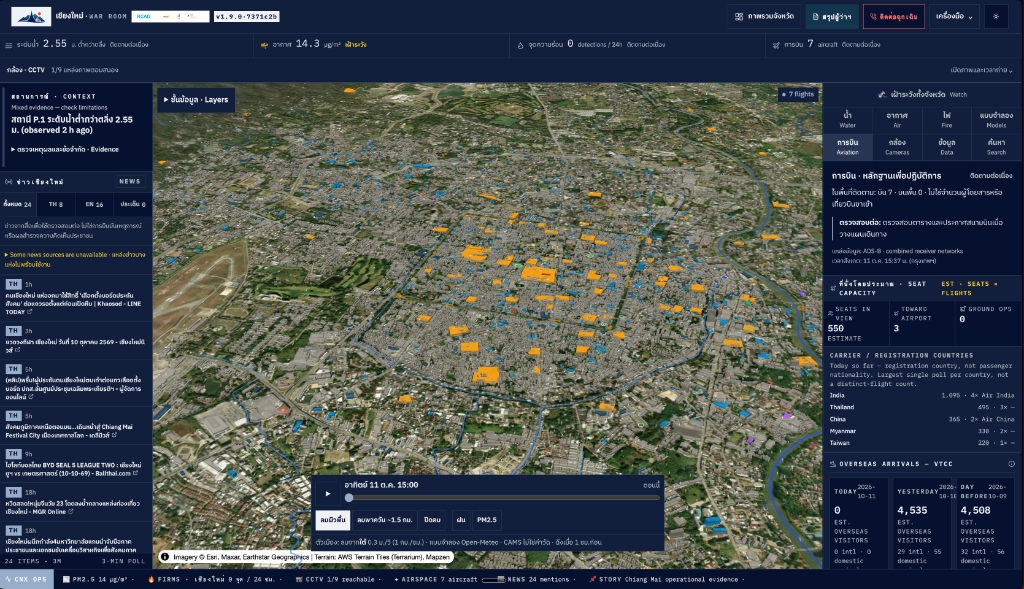Click the NEWS label badge
This screenshot has width=1024, height=589.
tap(129, 182)
